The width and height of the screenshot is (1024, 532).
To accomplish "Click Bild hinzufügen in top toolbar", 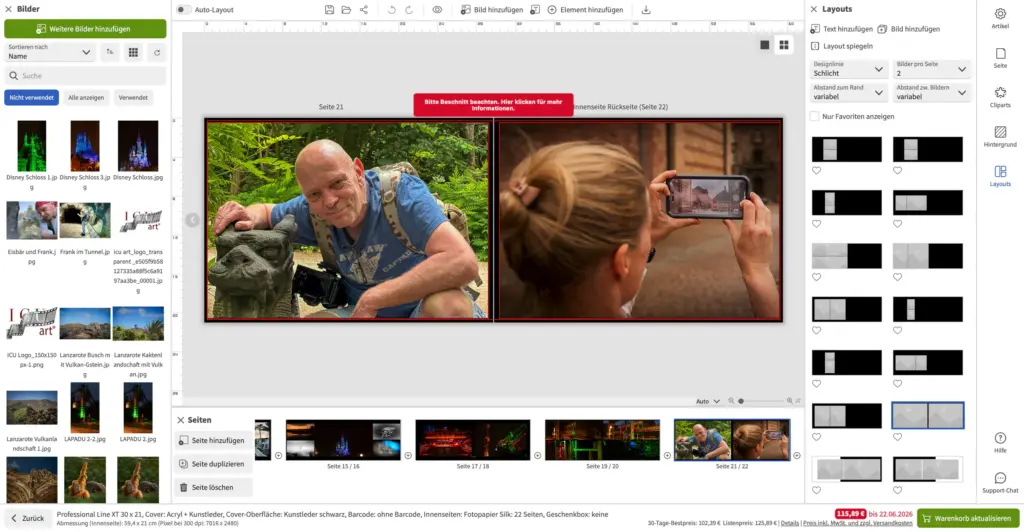I will point(492,10).
